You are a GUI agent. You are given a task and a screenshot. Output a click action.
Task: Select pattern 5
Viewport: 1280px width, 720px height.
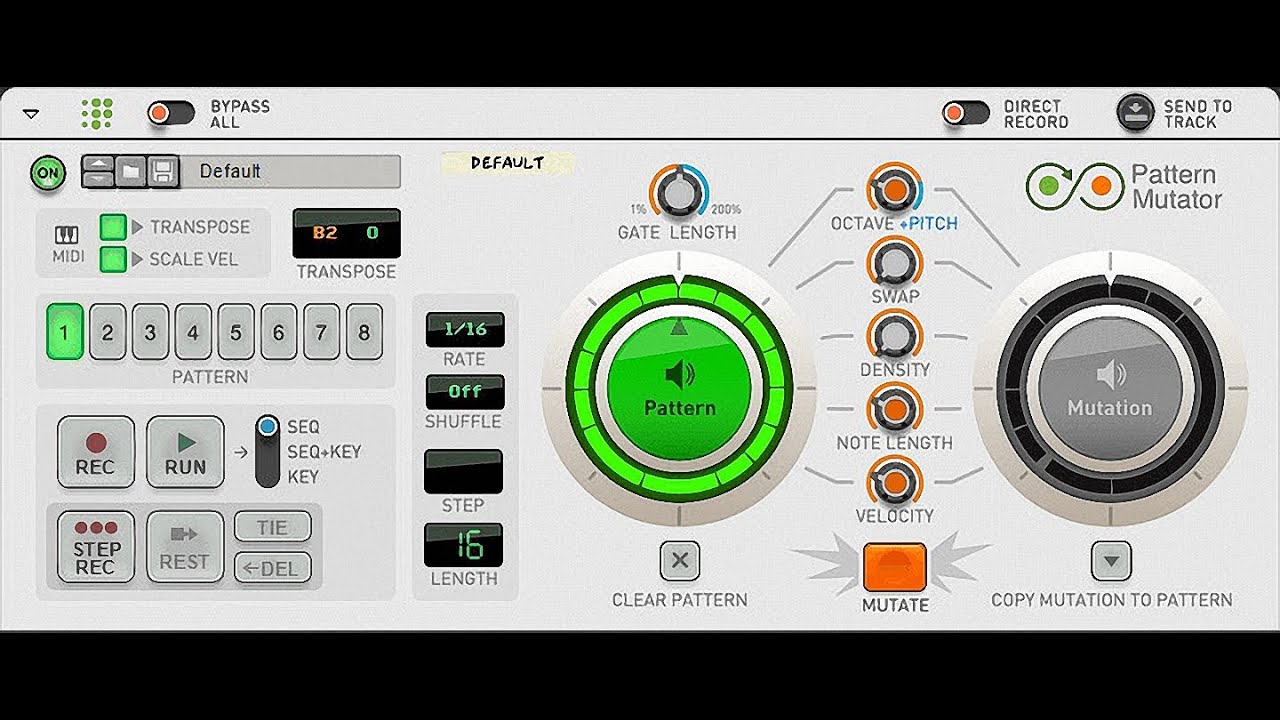(236, 332)
